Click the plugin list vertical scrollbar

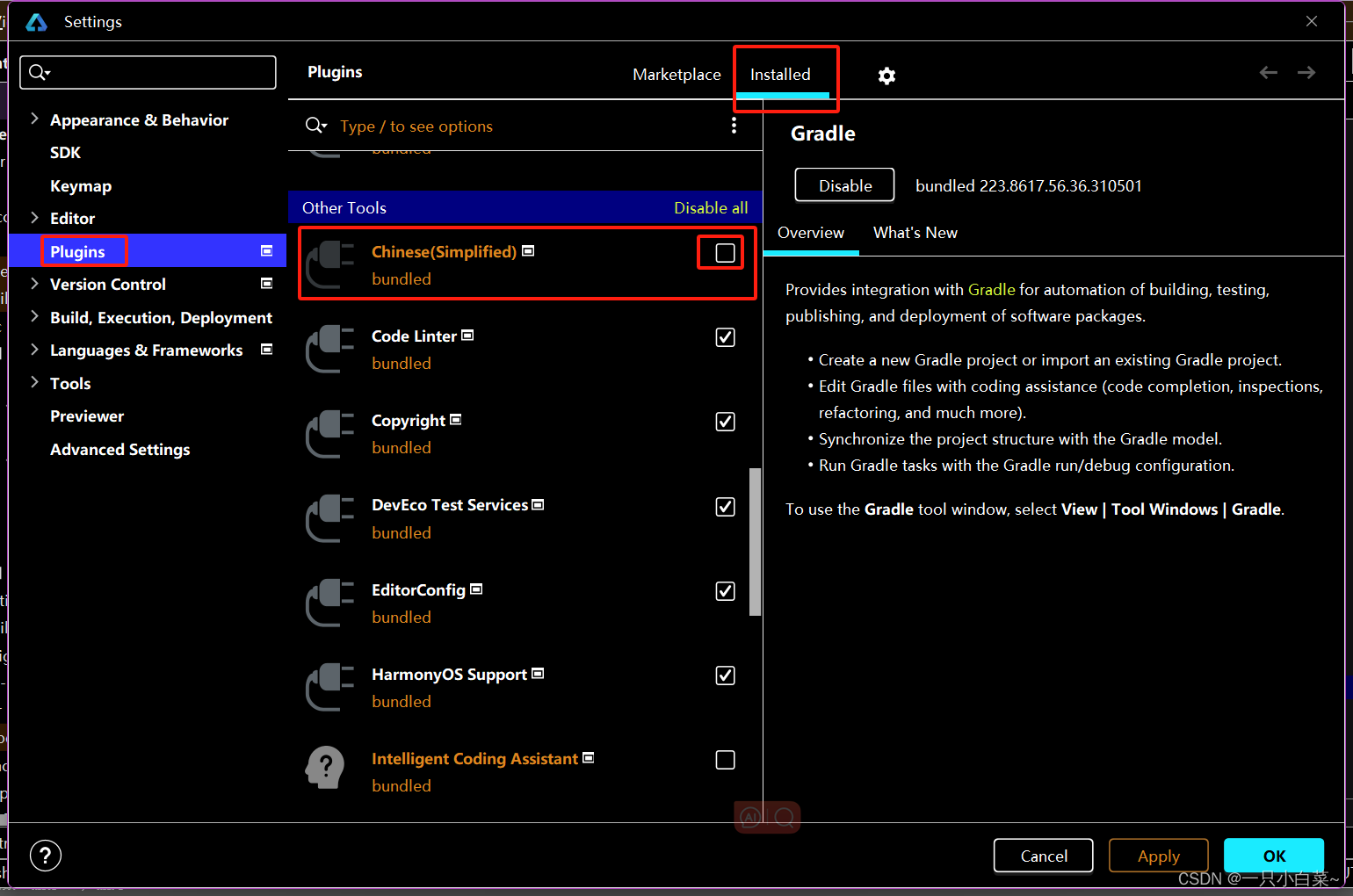coord(755,542)
